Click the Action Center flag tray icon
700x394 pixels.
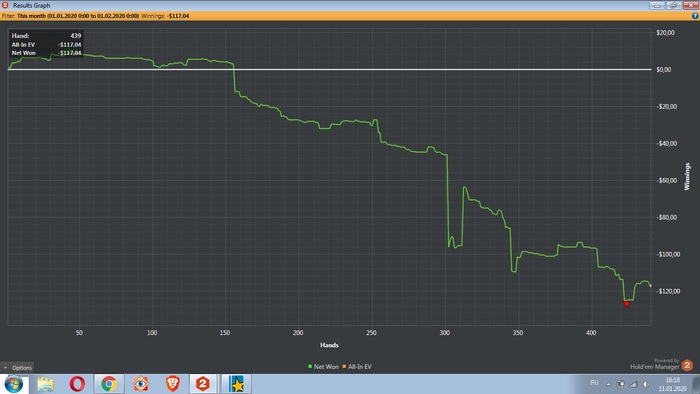tap(621, 384)
